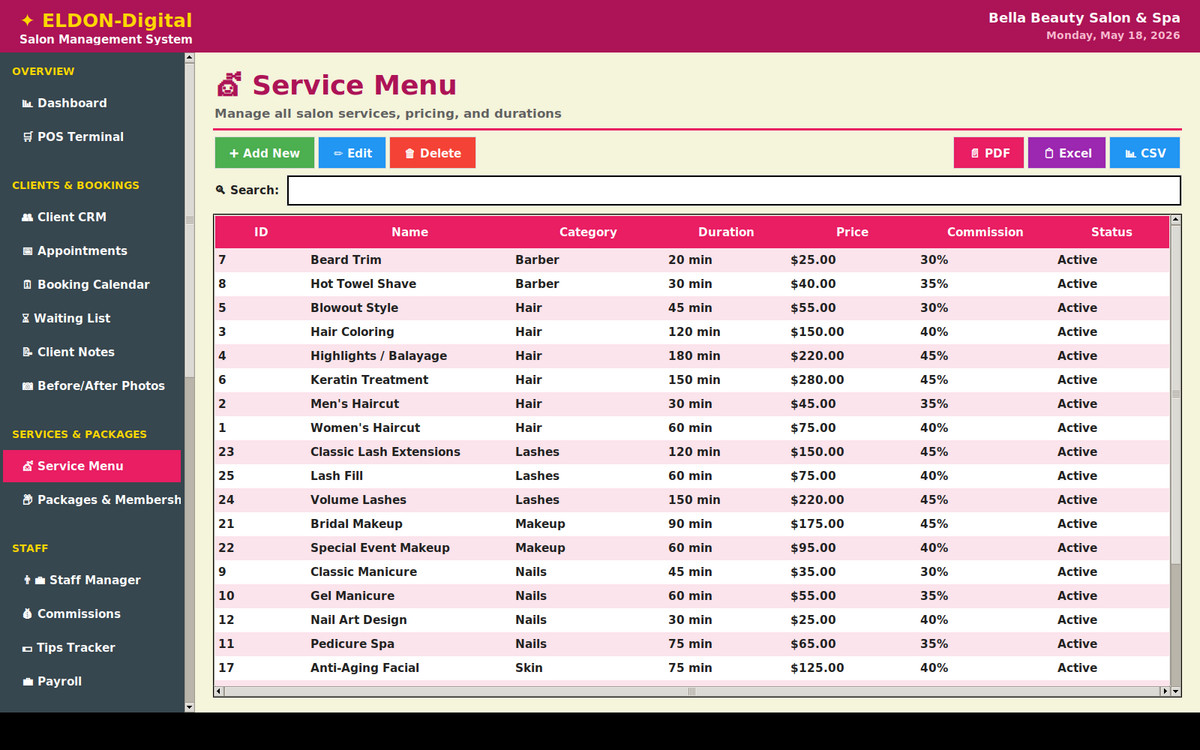Select the Hair Coloring row
This screenshot has height=750, width=1200.
692,332
